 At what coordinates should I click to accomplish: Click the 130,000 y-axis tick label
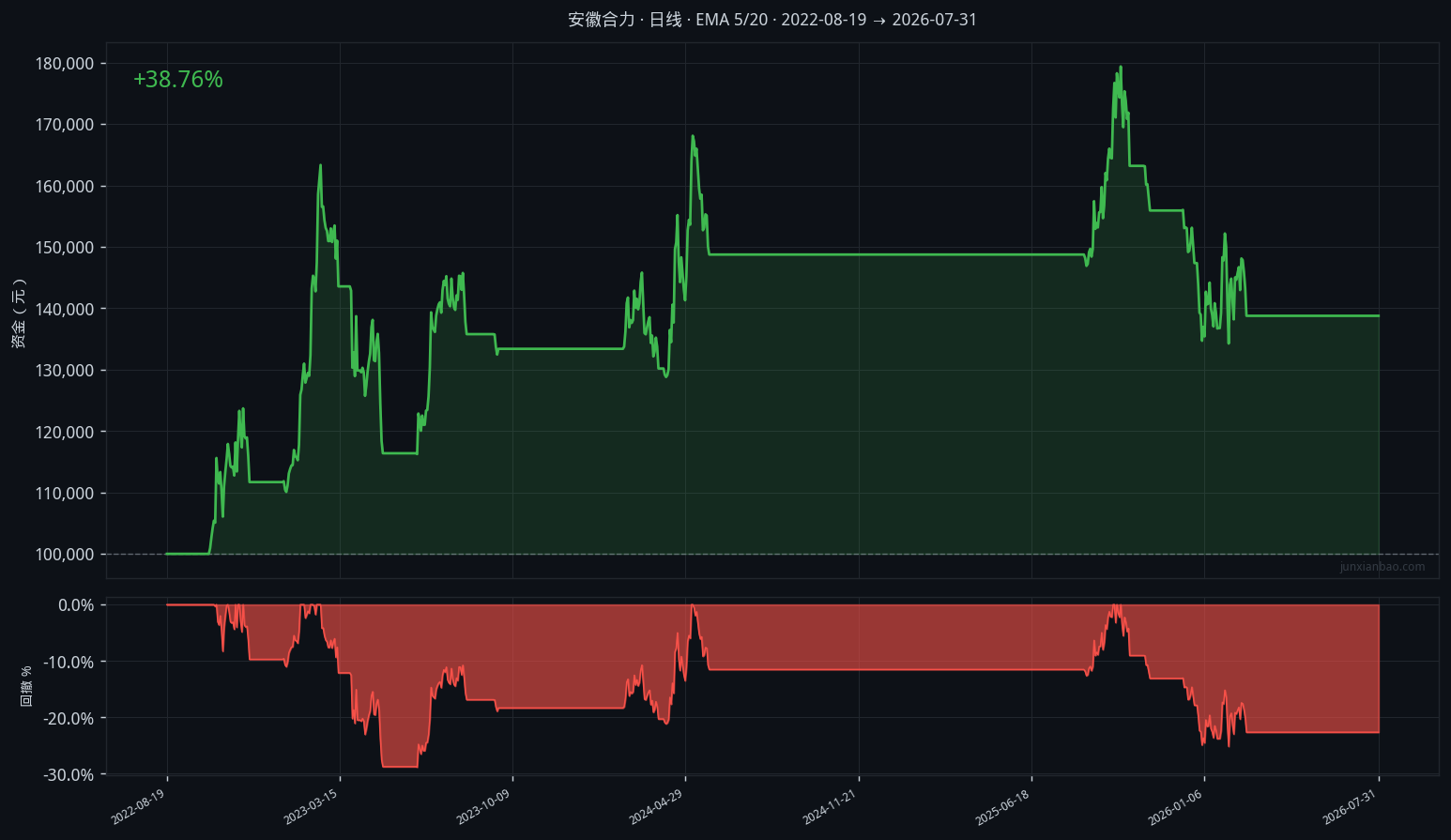pyautogui.click(x=65, y=371)
